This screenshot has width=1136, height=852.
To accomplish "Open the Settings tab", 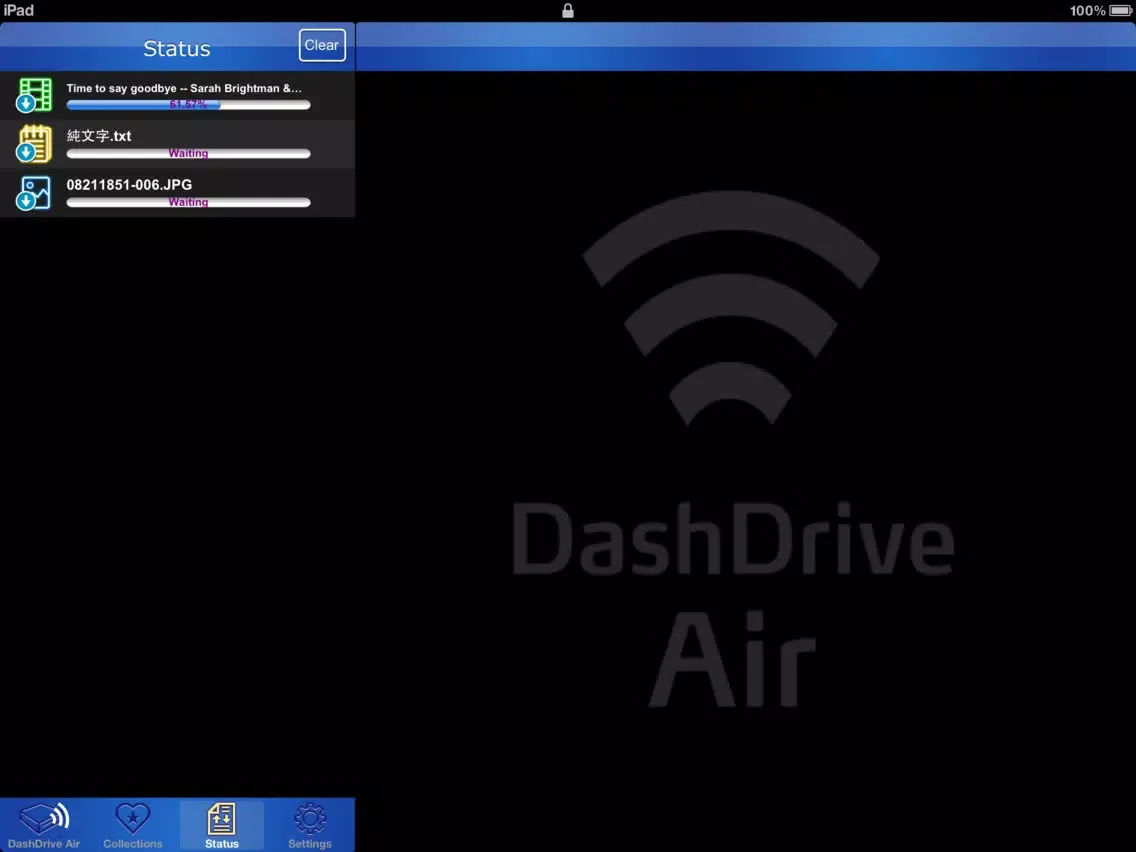I will [x=310, y=825].
